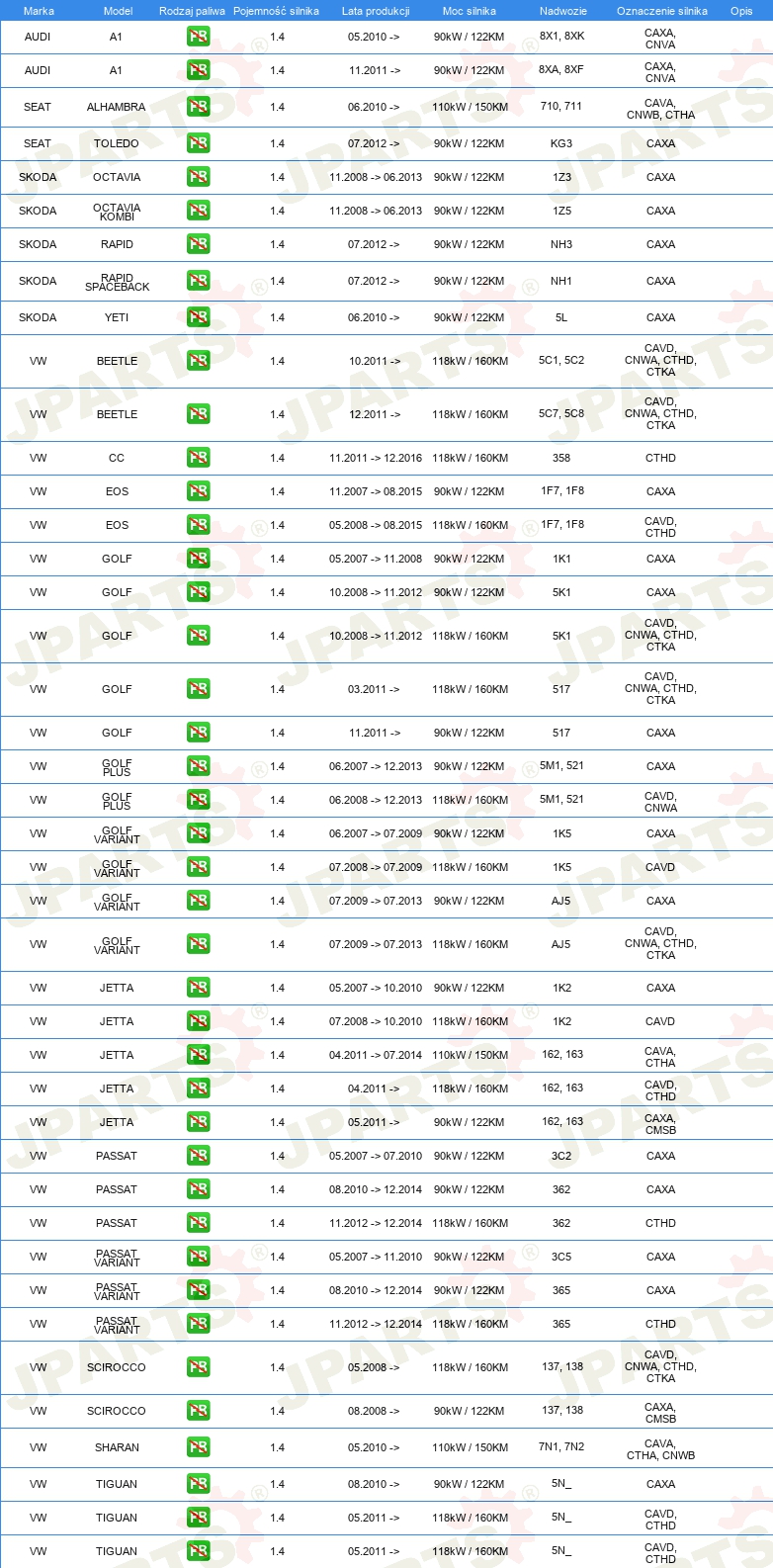This screenshot has height=1568, width=773.
Task: Click fuel icon in AUDI A1 8X1, 8XK row
Action: point(198,37)
